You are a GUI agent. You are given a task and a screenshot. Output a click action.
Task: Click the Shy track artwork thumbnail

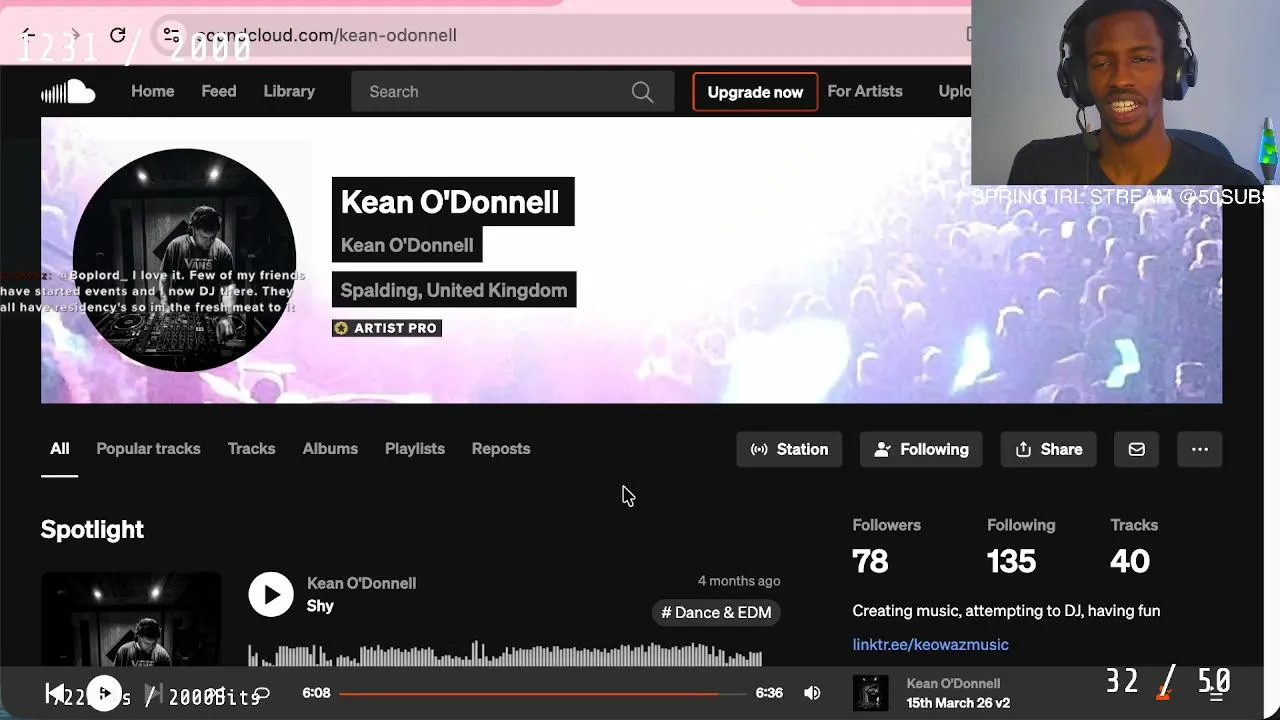click(x=131, y=620)
